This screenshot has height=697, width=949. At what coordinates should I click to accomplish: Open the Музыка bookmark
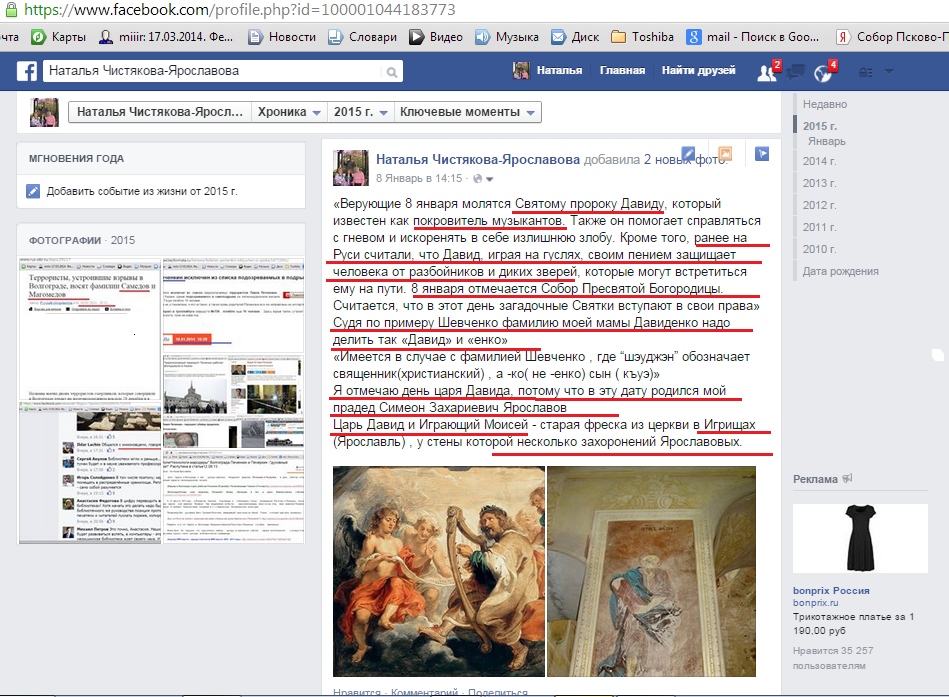coord(507,37)
